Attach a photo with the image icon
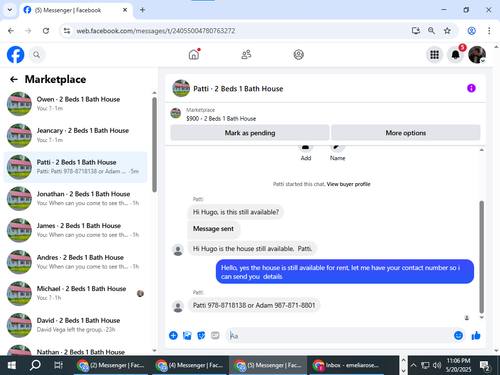Image resolution: width=500 pixels, height=375 pixels. coord(187,335)
